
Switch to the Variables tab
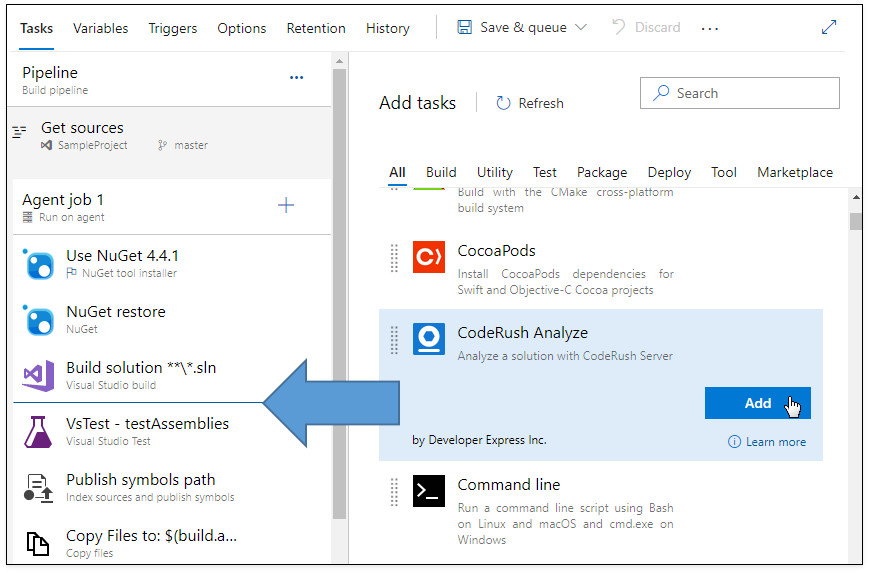(100, 28)
